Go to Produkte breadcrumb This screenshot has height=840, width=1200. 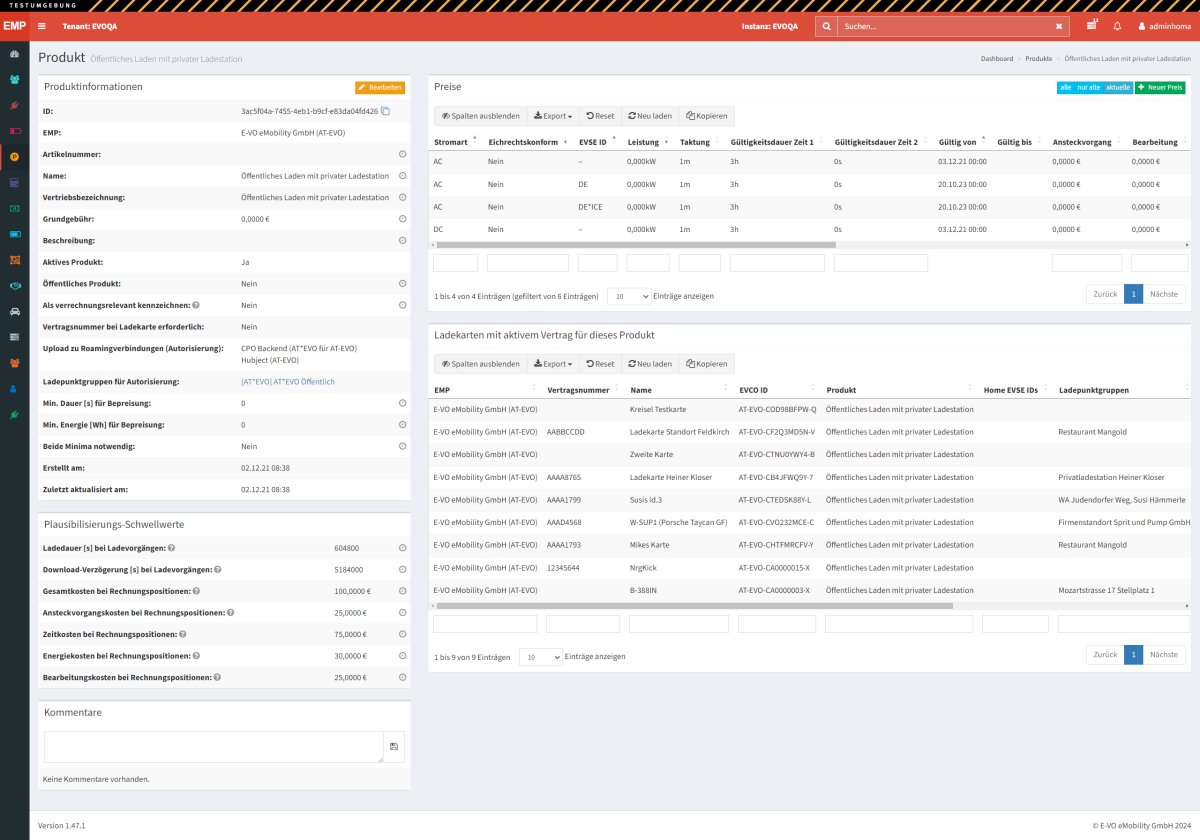click(x=1038, y=59)
